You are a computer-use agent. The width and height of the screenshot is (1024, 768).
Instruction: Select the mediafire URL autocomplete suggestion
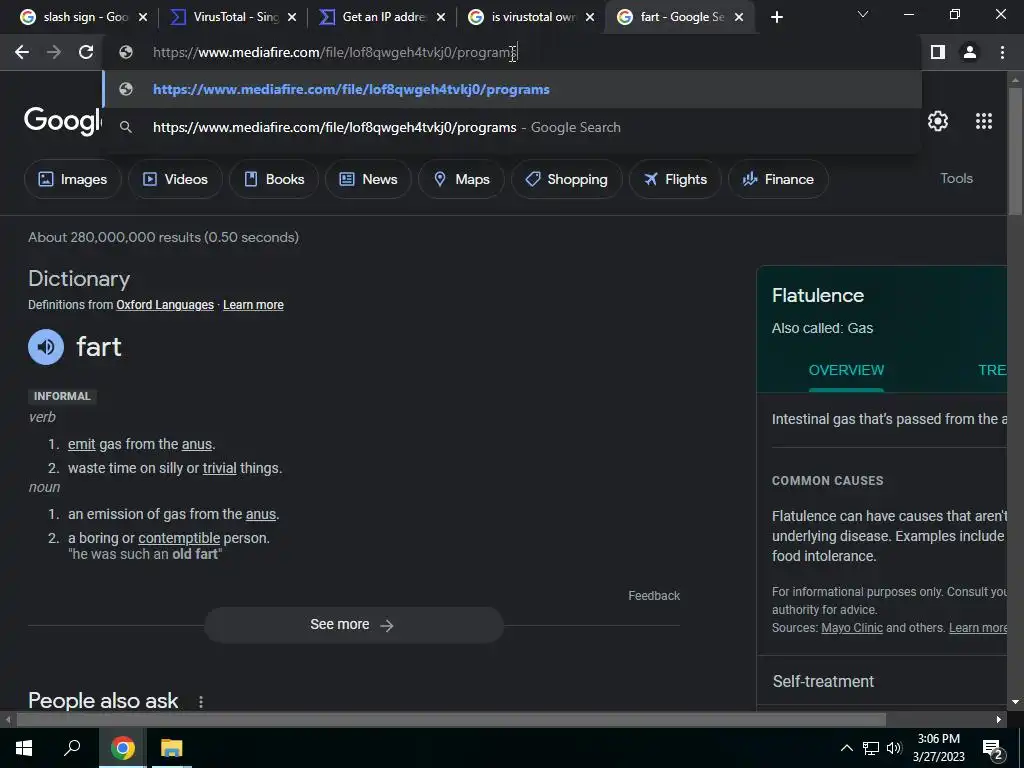coord(513,89)
